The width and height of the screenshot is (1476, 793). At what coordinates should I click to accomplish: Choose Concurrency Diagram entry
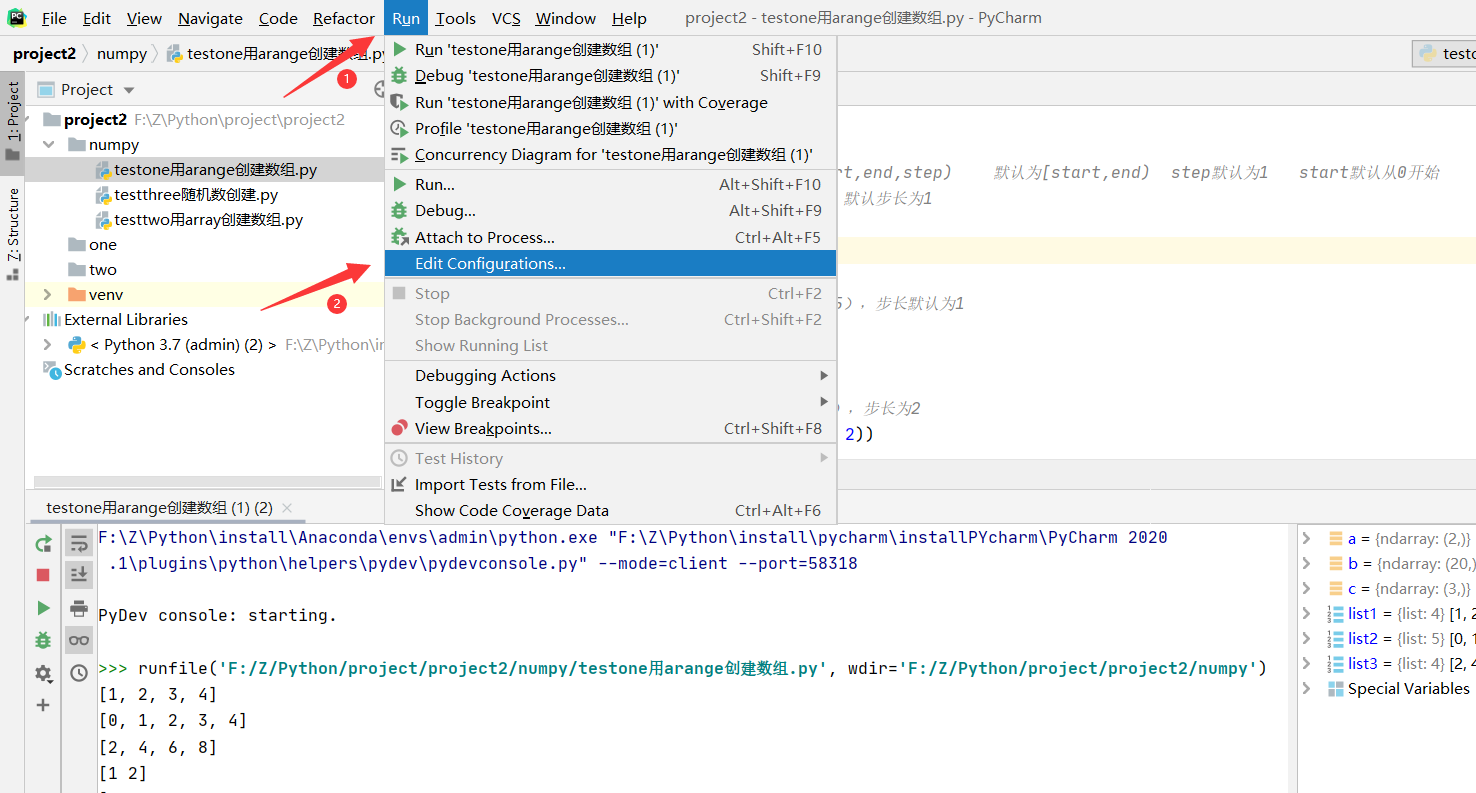point(610,154)
